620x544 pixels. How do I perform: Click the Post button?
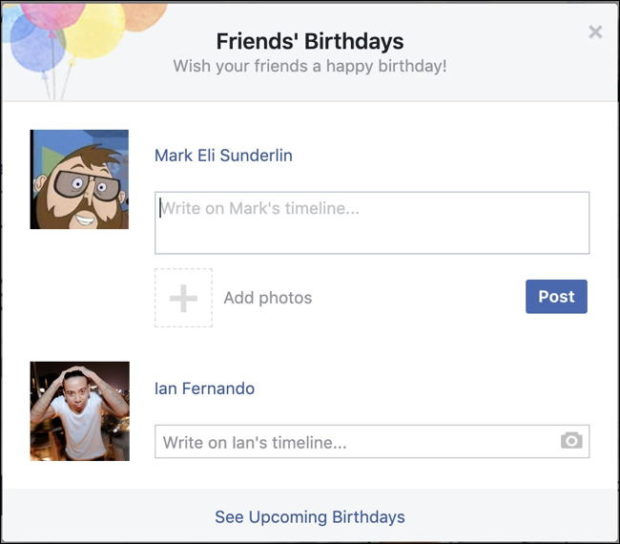[556, 297]
